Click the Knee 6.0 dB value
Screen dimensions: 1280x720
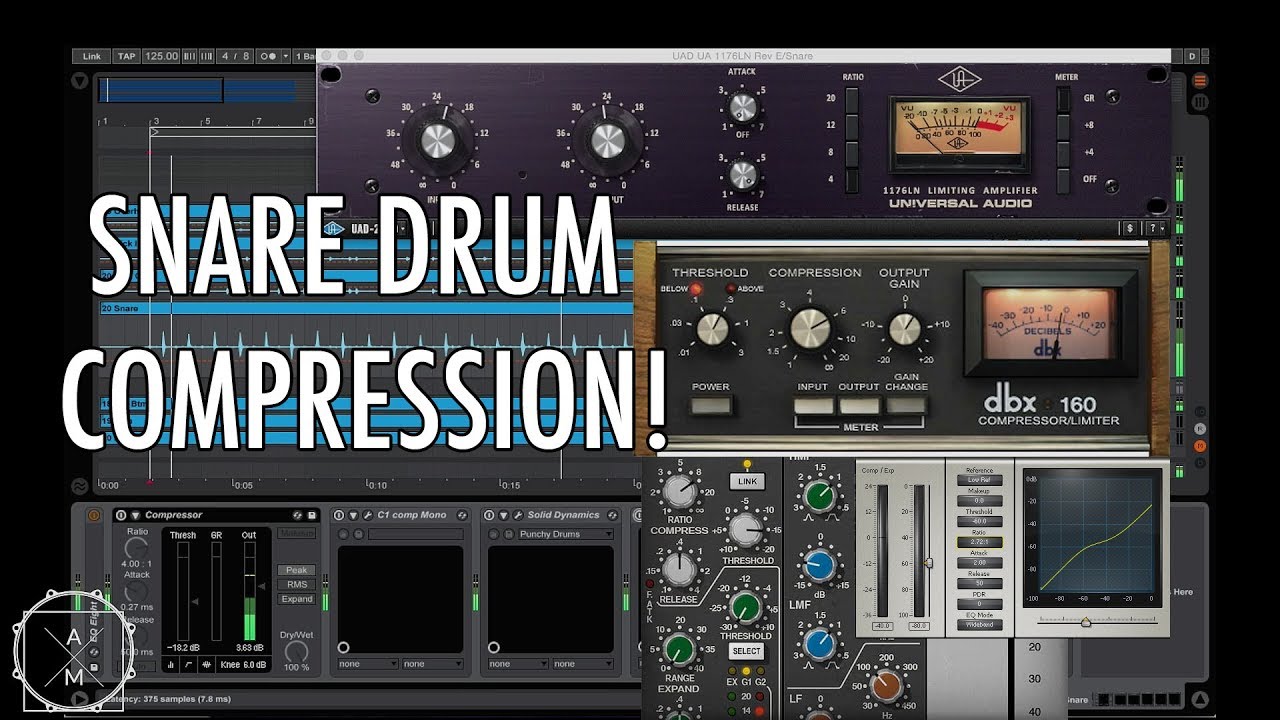click(x=245, y=665)
